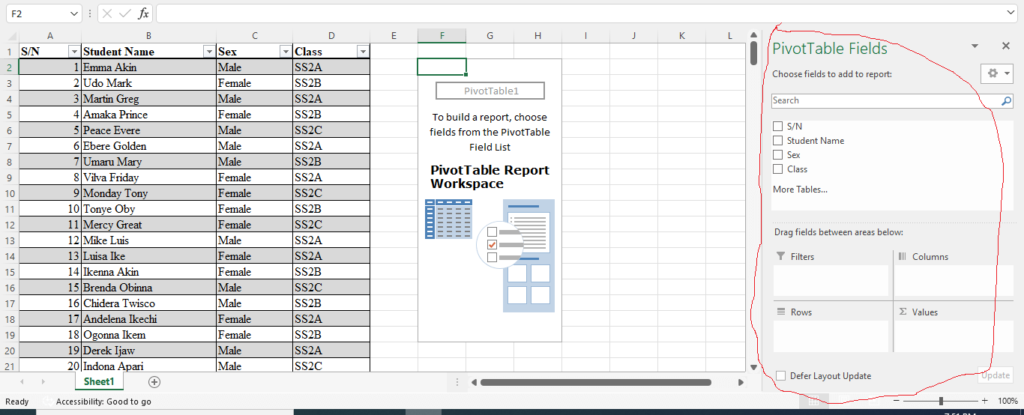Check the Student Name field checkbox
The image size is (1024, 415).
click(778, 141)
